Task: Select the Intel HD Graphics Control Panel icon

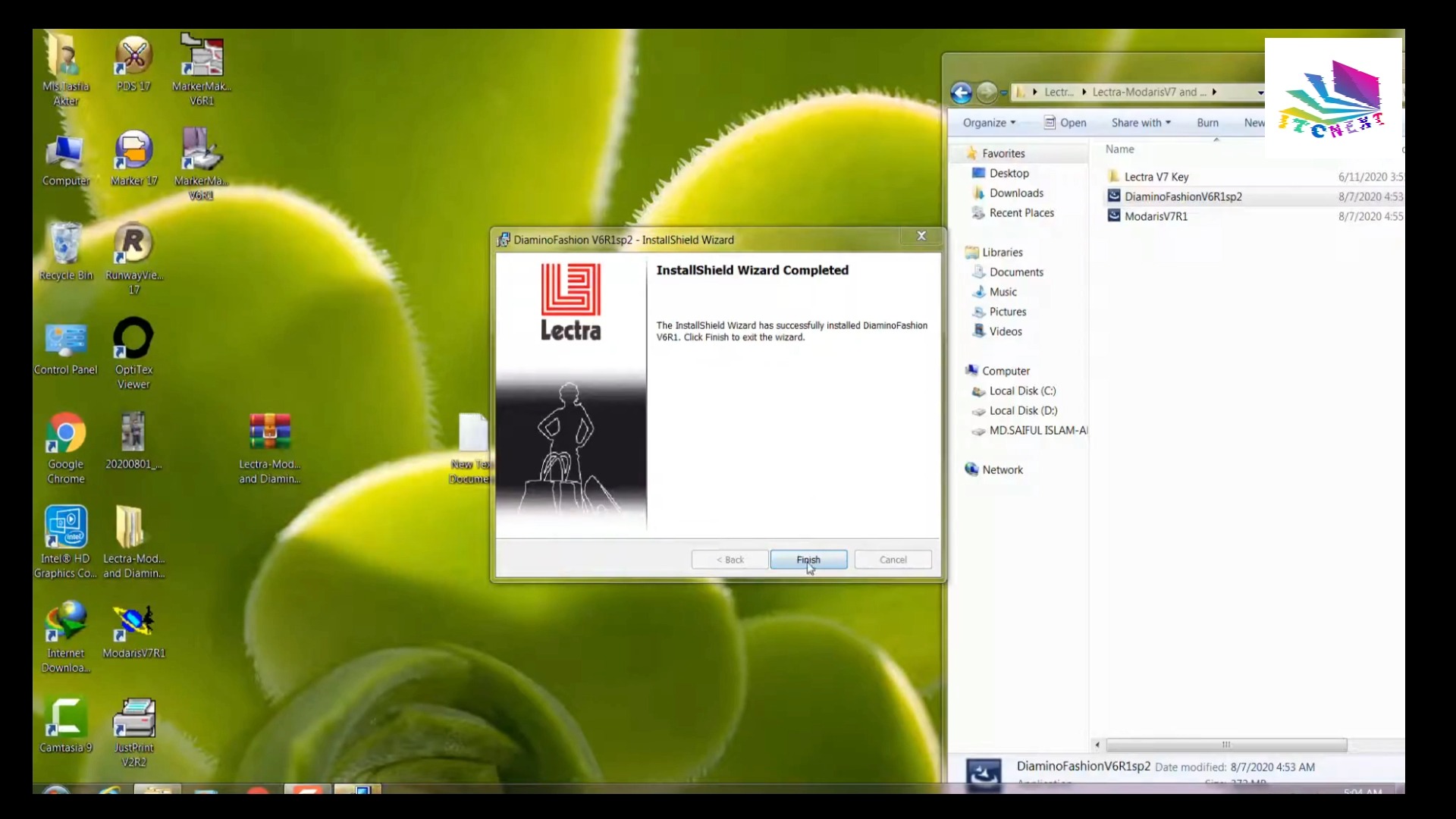Action: tap(66, 543)
